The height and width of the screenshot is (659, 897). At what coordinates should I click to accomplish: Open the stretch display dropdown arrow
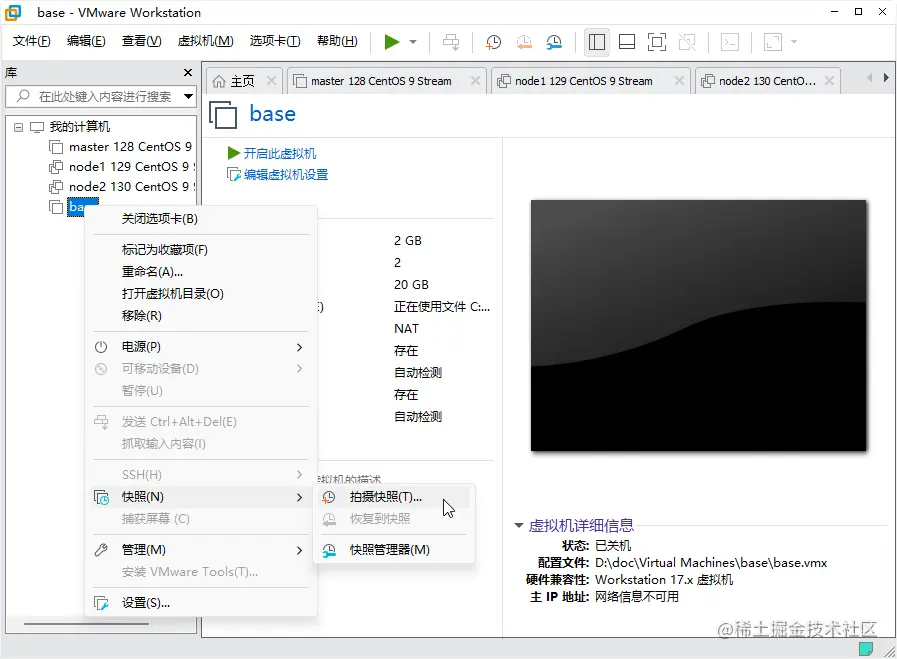(794, 42)
